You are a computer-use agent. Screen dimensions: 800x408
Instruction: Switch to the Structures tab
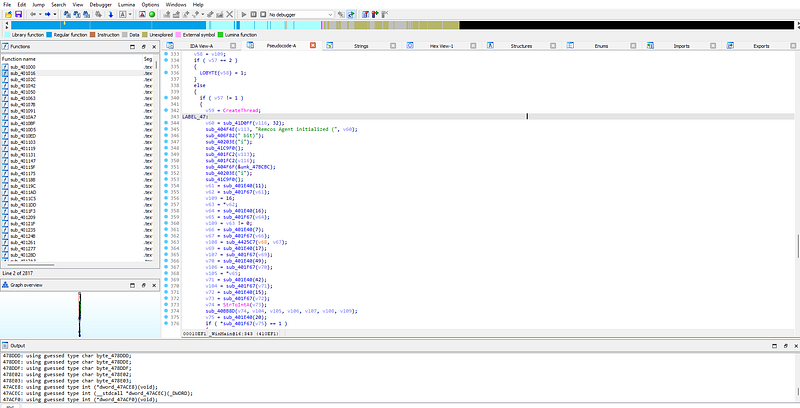click(521, 46)
